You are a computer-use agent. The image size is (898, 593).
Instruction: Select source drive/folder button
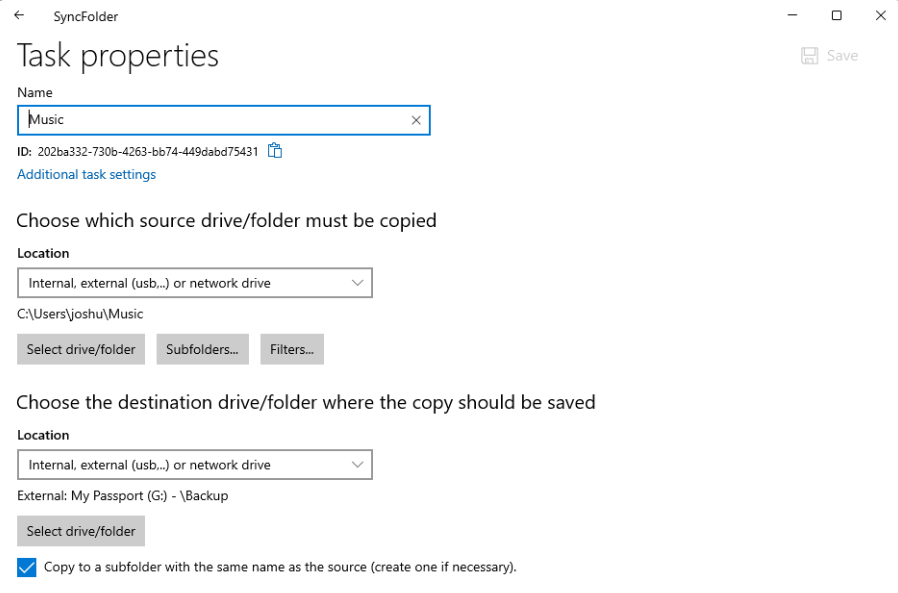click(x=81, y=349)
